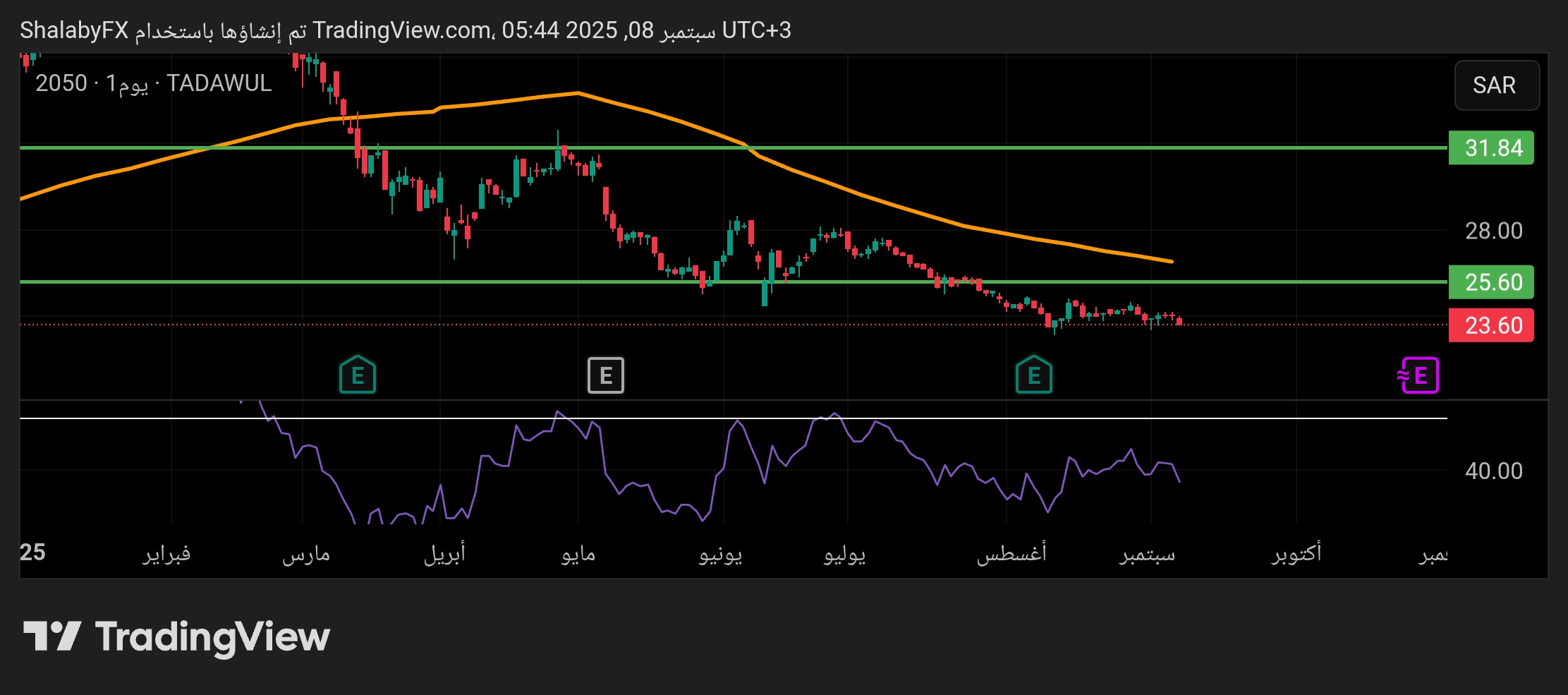
Task: Click the red 23.60 current price label
Action: click(1491, 325)
